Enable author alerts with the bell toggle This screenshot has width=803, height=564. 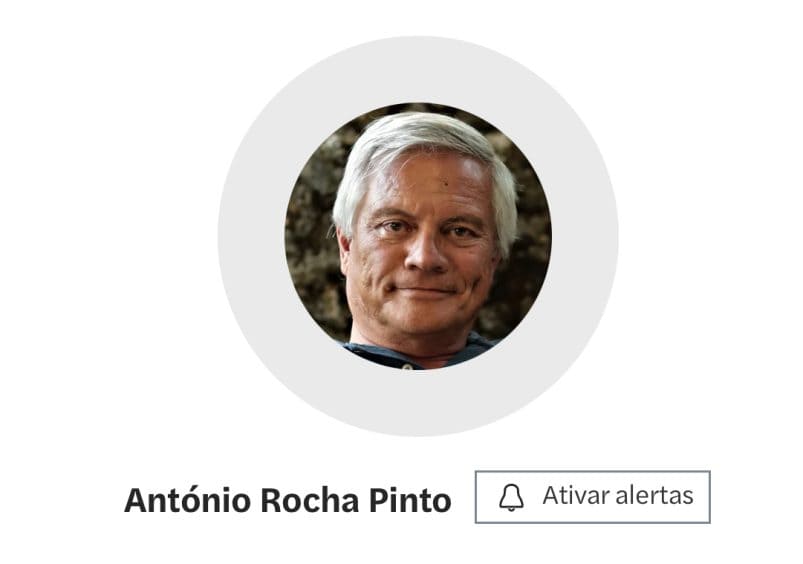point(511,497)
